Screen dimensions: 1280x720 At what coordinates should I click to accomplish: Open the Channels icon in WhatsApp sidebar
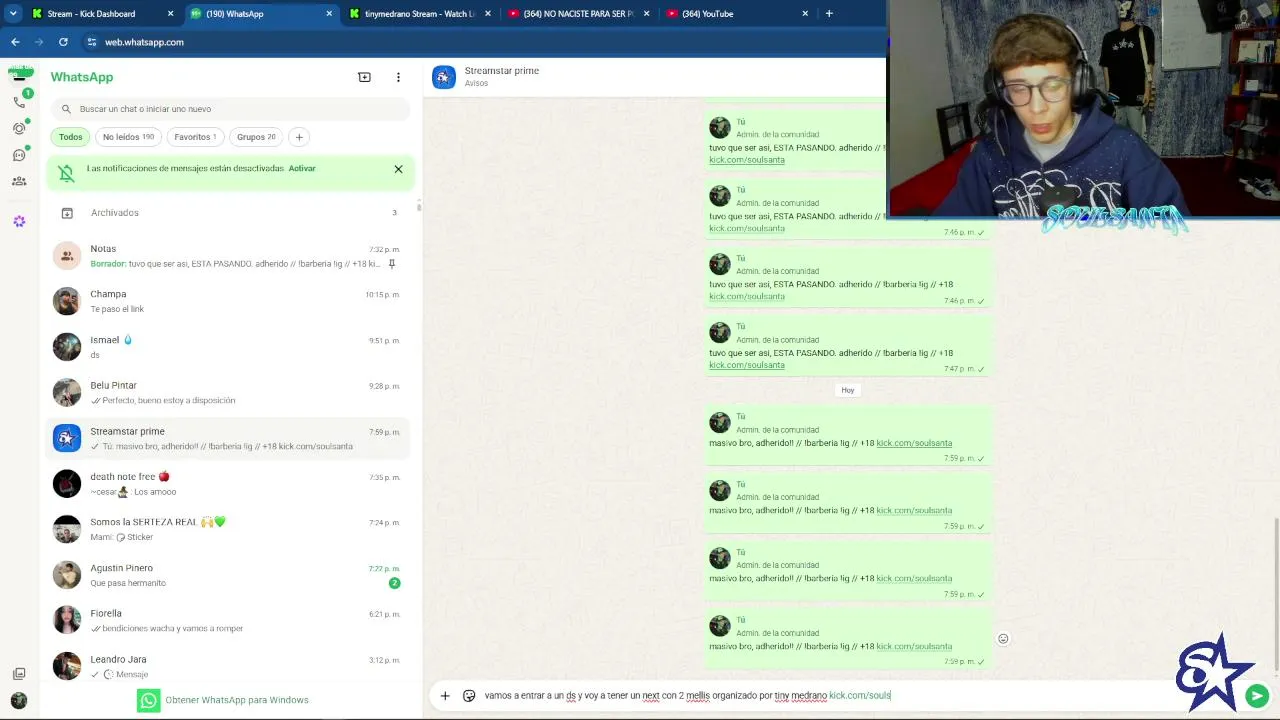(x=19, y=155)
